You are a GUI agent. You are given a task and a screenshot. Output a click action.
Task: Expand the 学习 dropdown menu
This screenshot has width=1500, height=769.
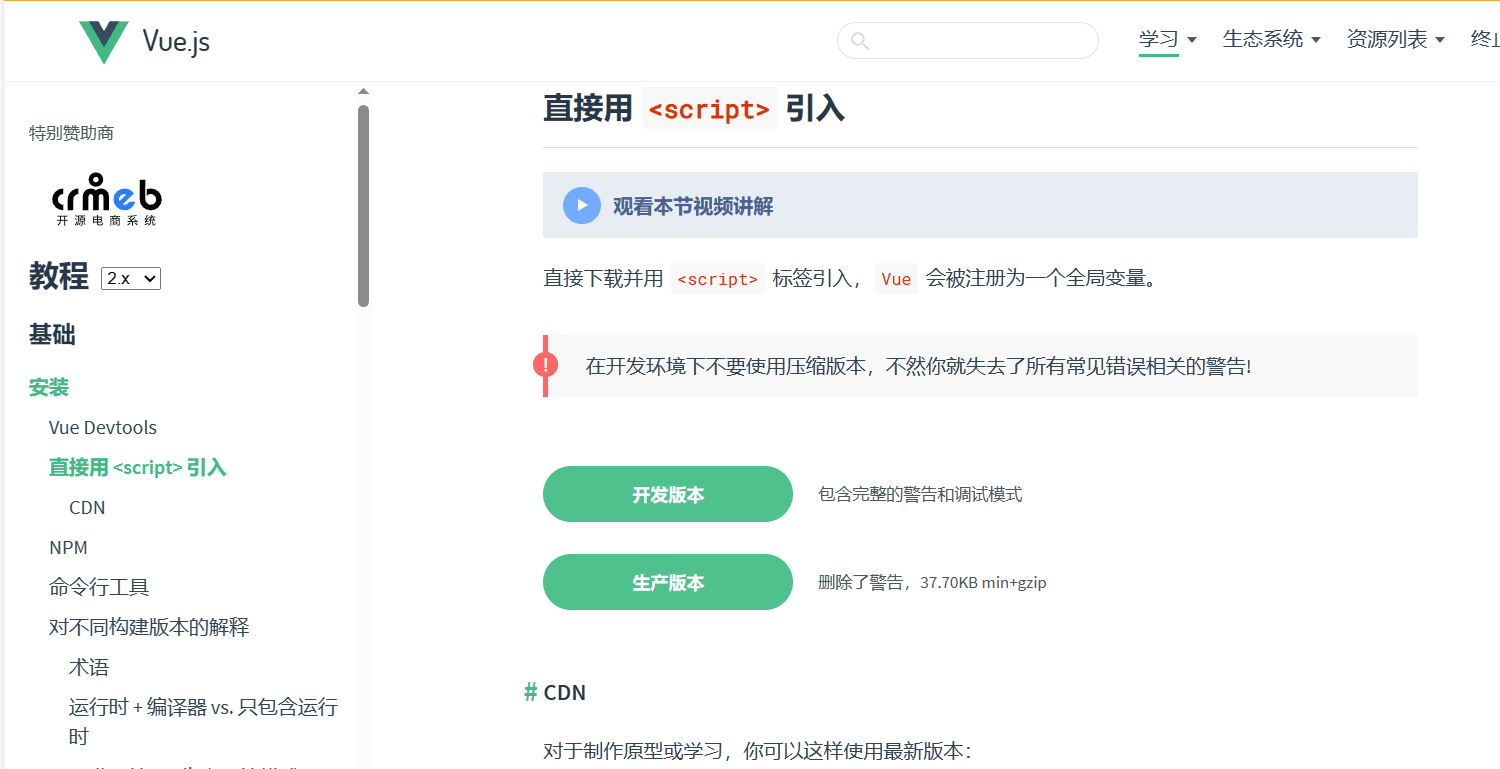[1160, 38]
